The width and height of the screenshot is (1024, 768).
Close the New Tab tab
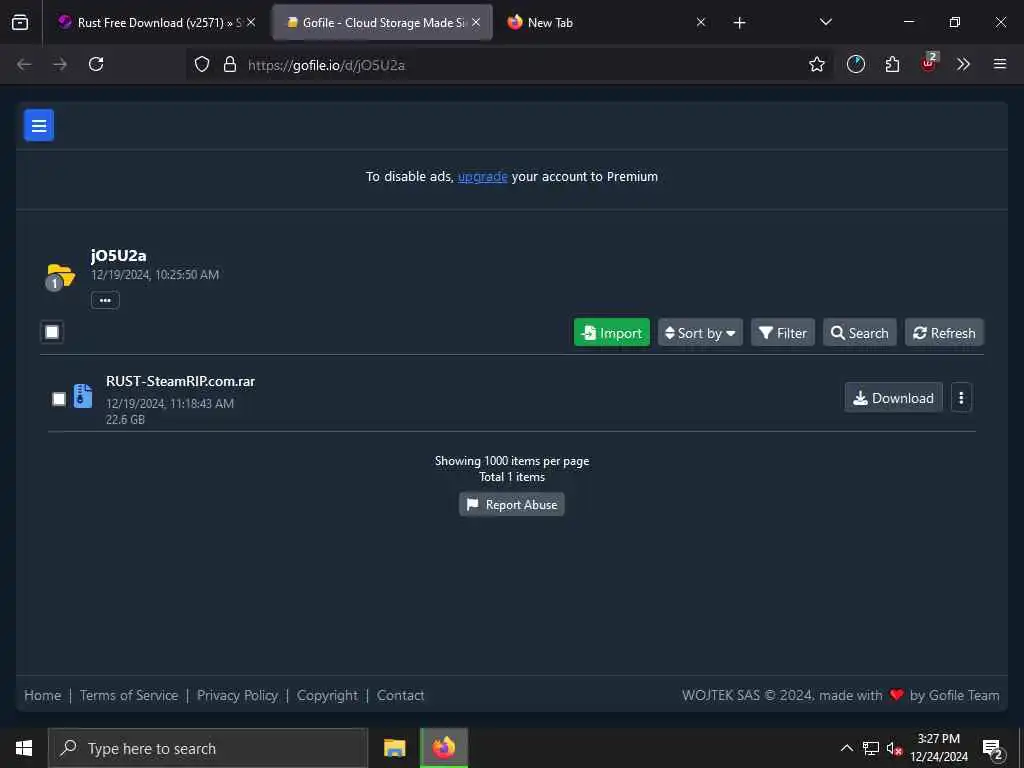click(x=701, y=22)
